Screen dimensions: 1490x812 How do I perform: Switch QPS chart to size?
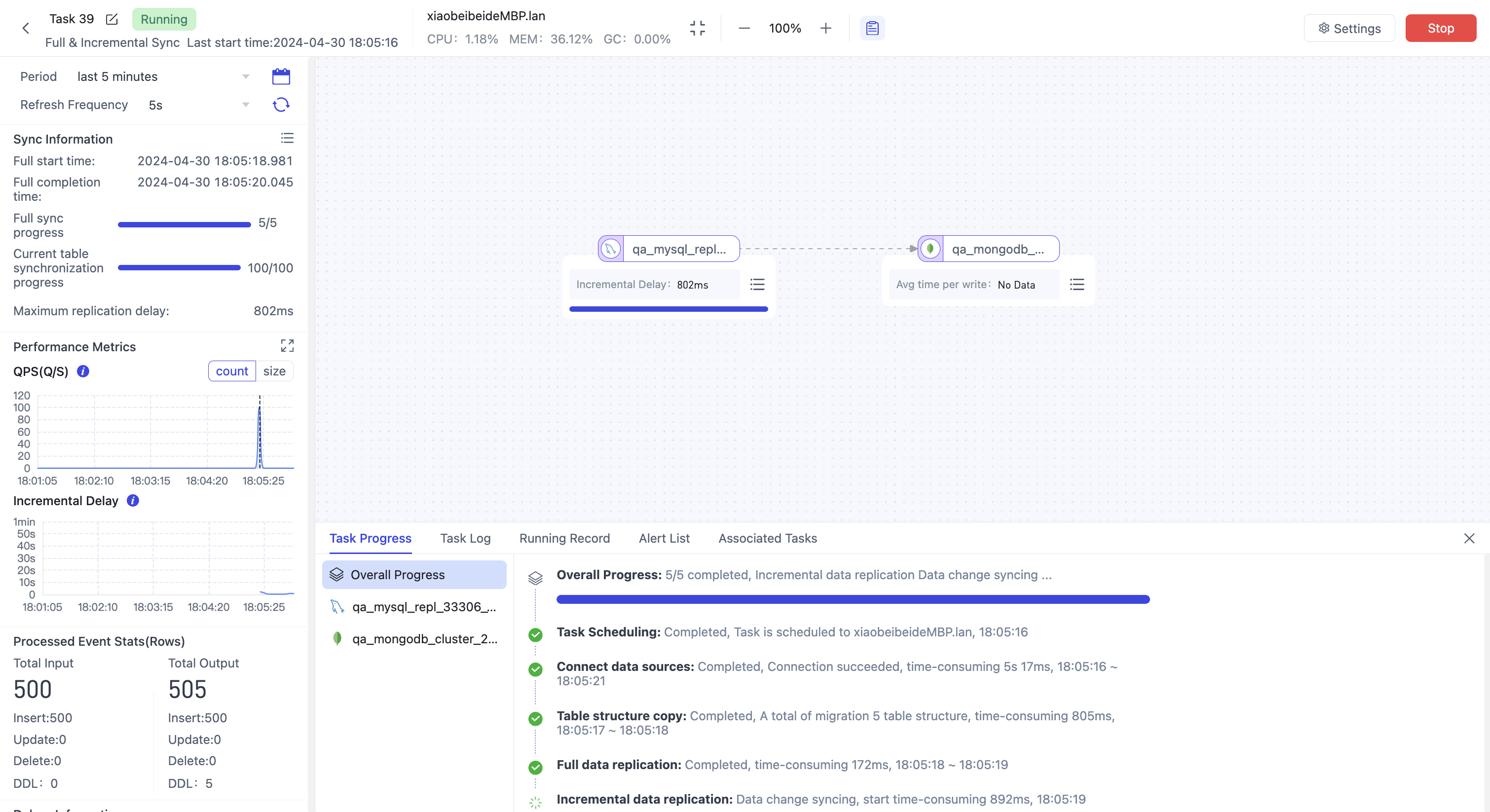point(274,371)
